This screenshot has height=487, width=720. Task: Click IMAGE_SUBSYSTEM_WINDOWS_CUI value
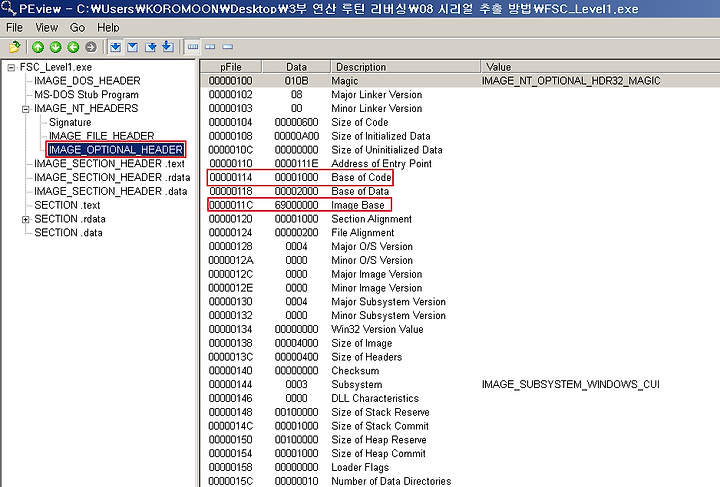(571, 385)
